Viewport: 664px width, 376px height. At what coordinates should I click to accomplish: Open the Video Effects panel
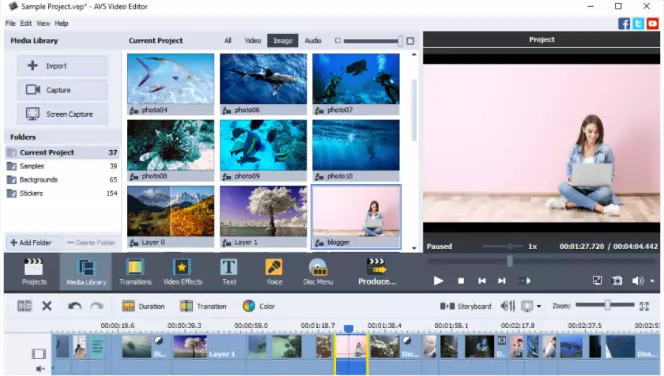tap(183, 272)
